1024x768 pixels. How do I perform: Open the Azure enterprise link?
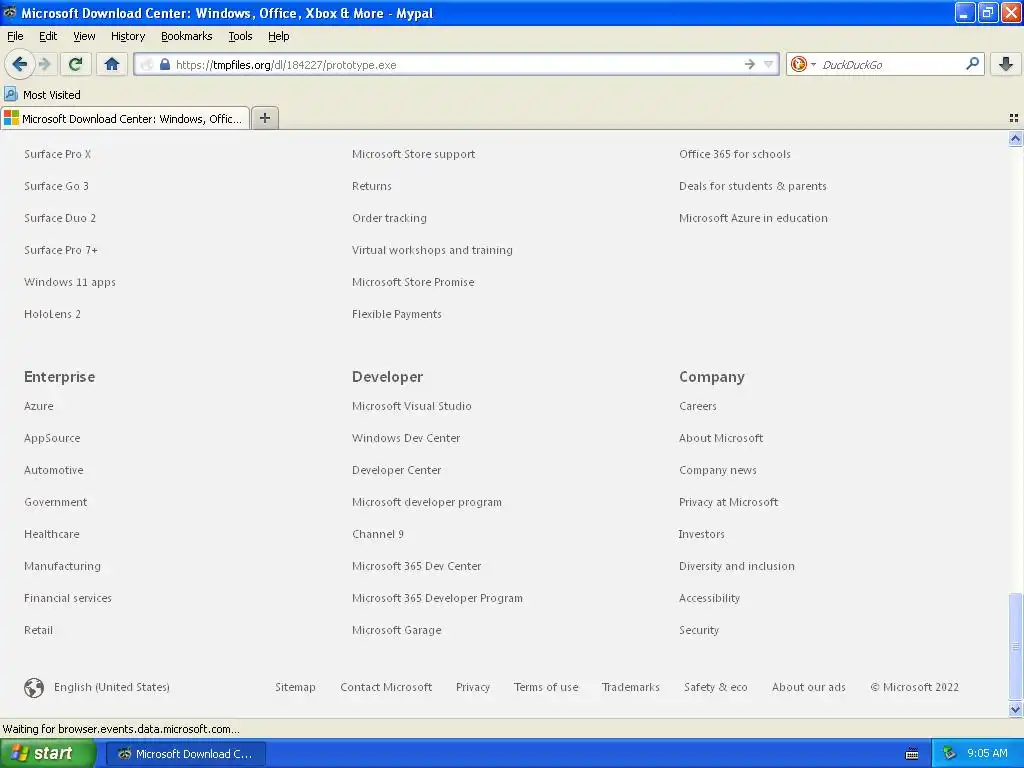[39, 406]
